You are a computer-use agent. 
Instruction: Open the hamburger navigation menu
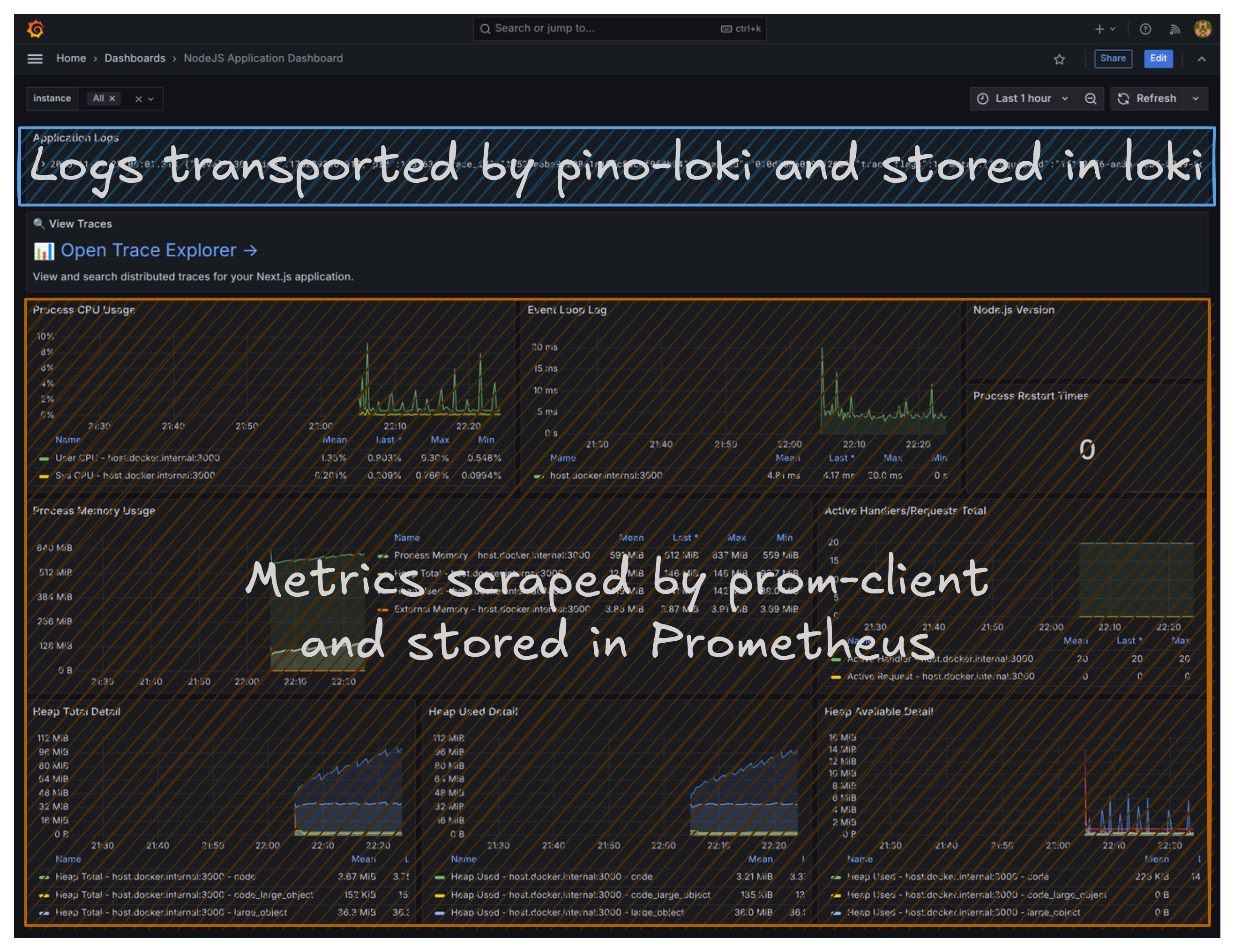point(35,59)
